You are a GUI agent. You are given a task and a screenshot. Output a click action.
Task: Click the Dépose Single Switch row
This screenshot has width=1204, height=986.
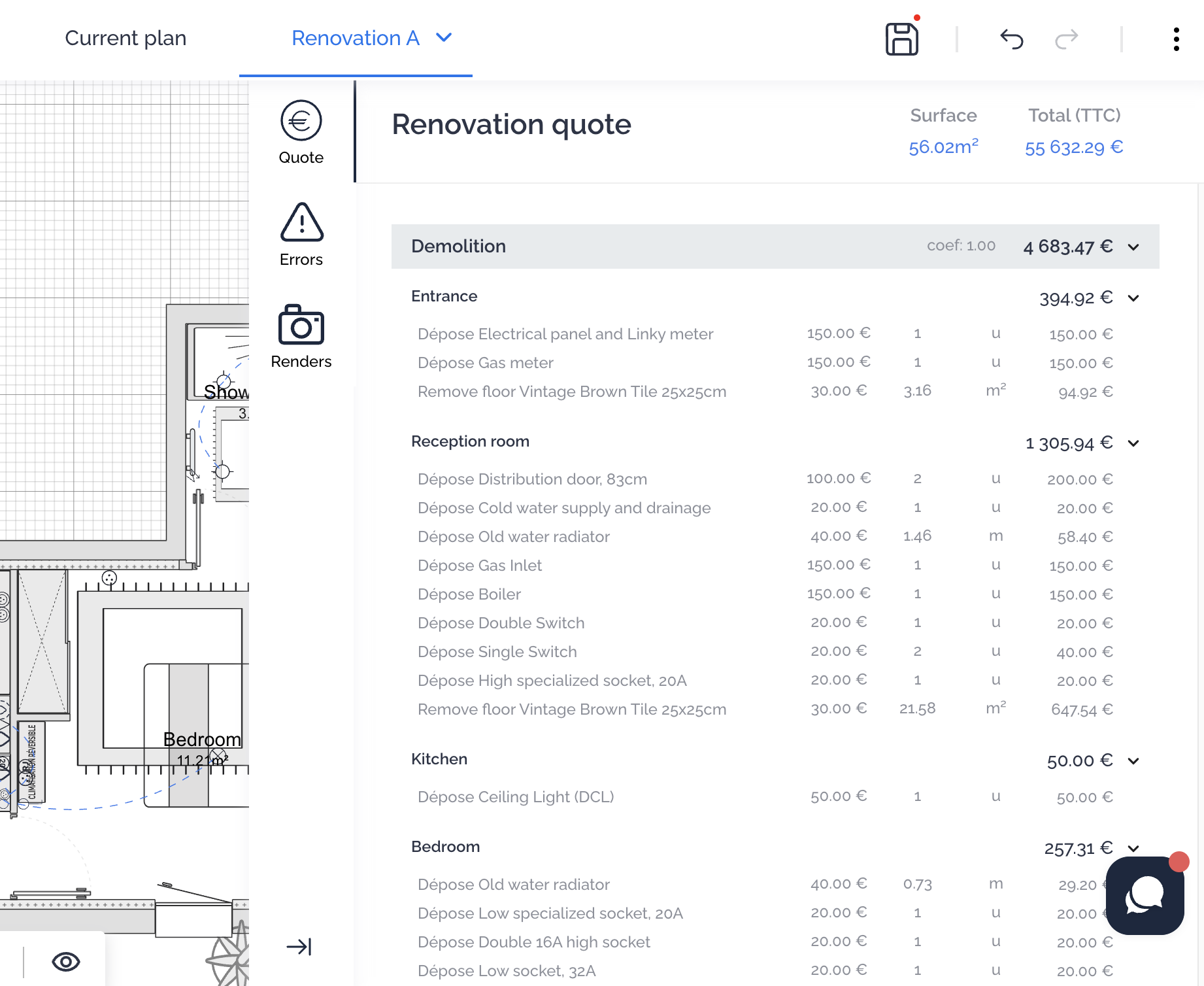pos(765,652)
